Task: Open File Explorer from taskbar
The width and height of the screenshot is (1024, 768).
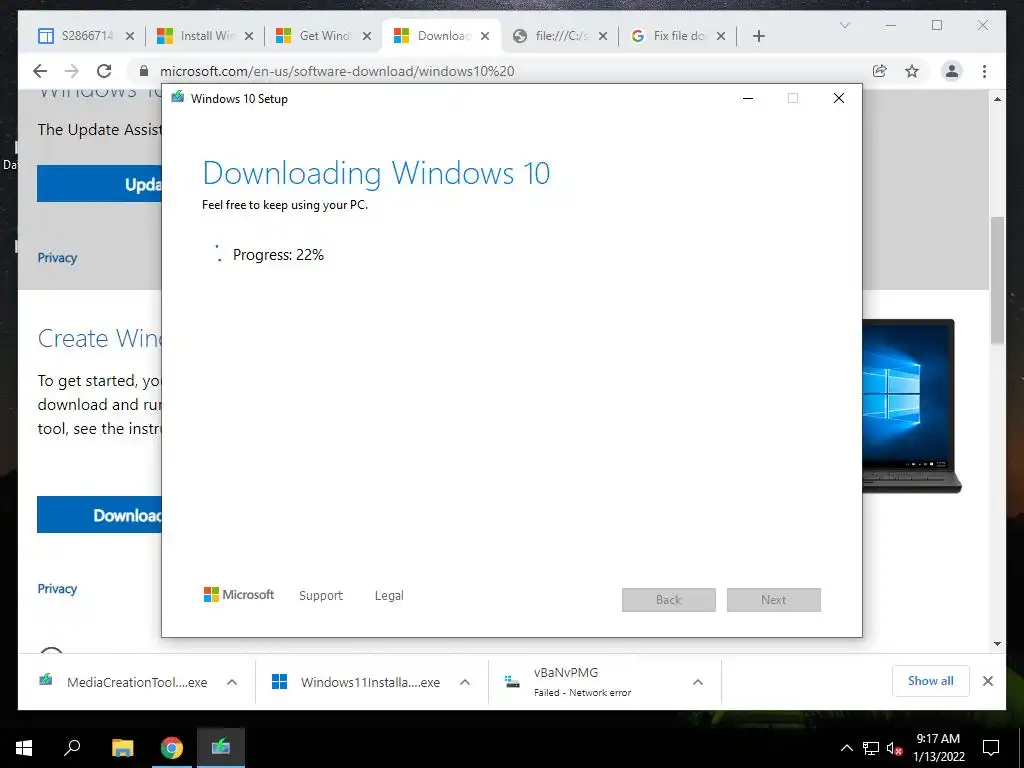Action: click(x=122, y=748)
